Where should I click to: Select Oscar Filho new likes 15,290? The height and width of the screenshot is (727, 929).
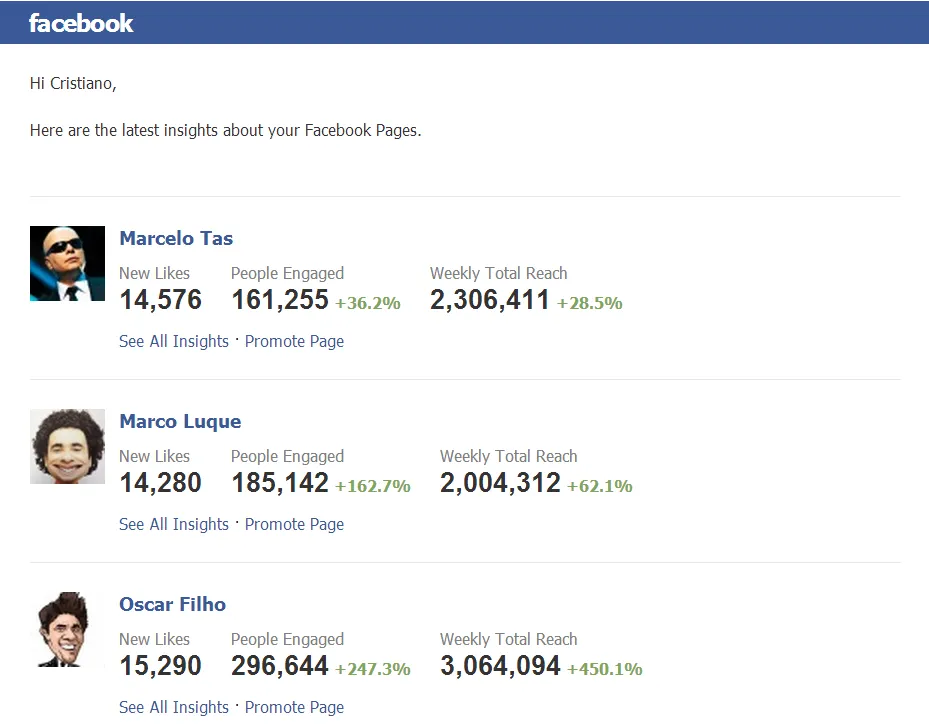point(161,666)
